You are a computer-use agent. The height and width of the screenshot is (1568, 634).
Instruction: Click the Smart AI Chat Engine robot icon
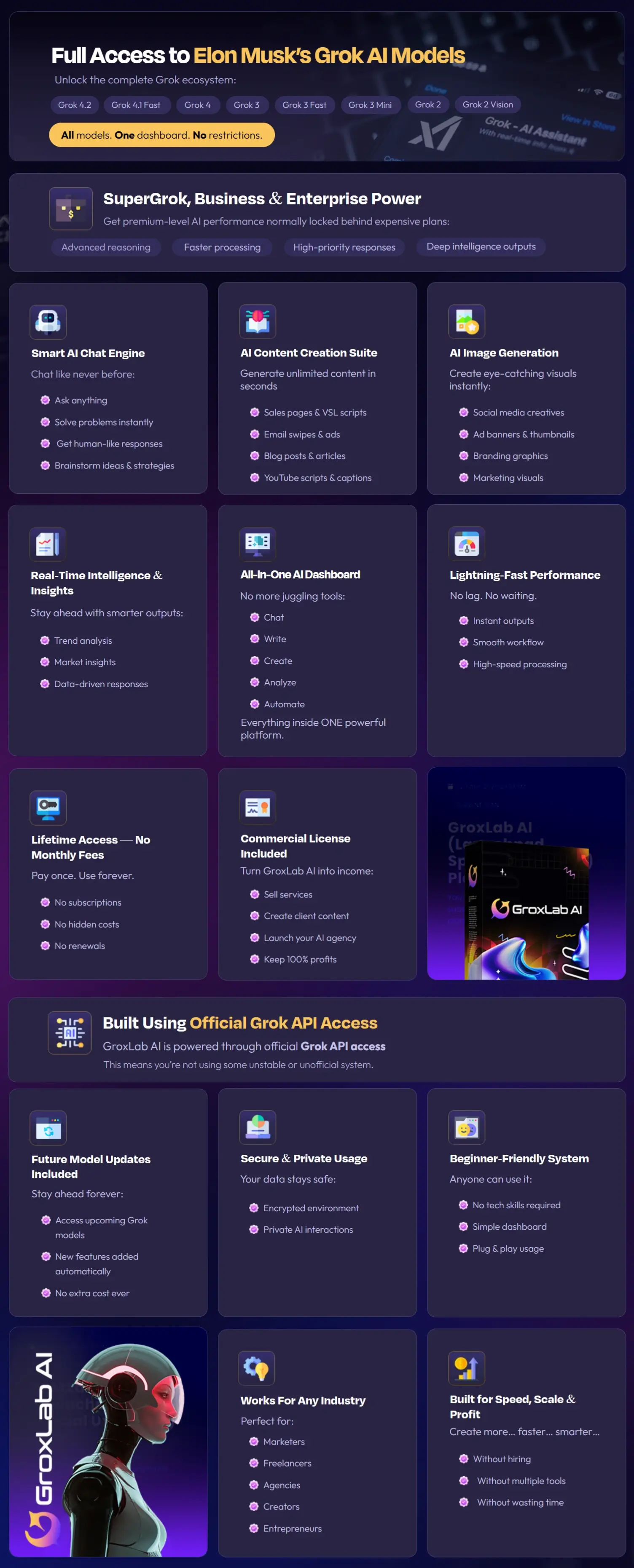click(48, 321)
